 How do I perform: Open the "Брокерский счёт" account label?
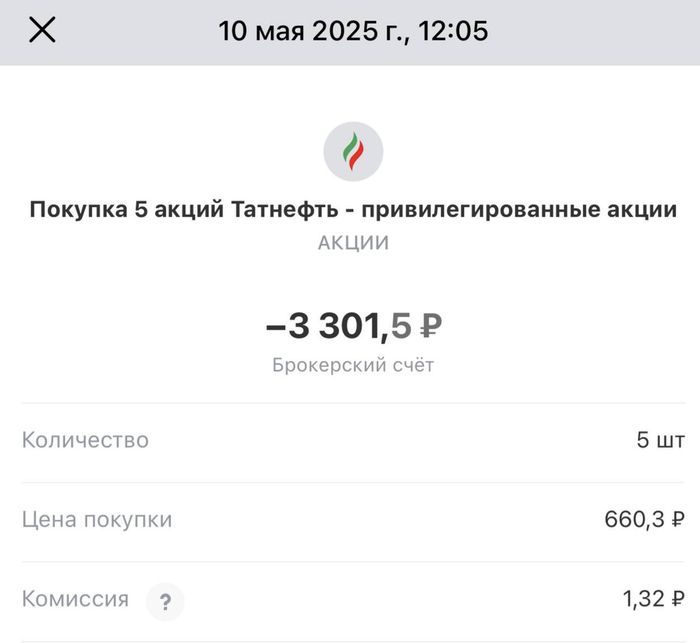click(353, 366)
